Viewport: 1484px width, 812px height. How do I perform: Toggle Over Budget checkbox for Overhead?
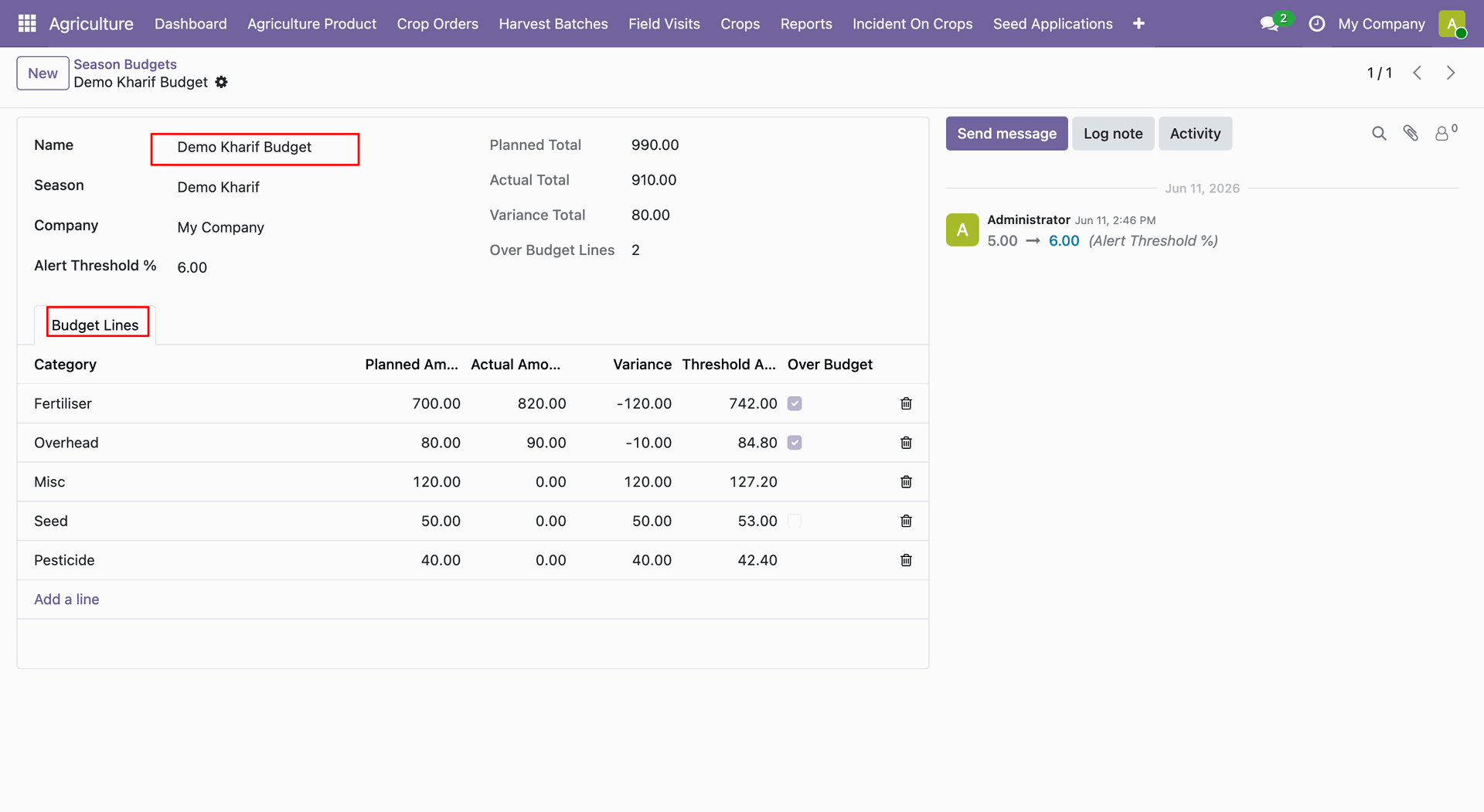tap(795, 443)
